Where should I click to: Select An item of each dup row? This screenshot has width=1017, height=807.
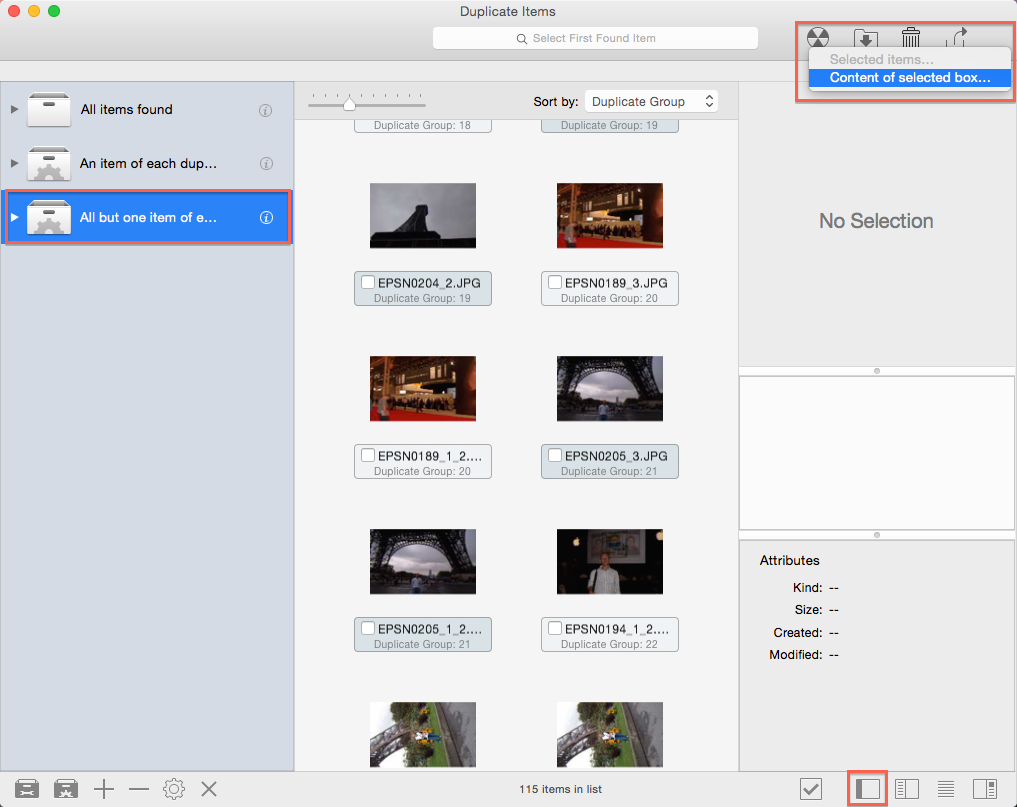[x=147, y=163]
